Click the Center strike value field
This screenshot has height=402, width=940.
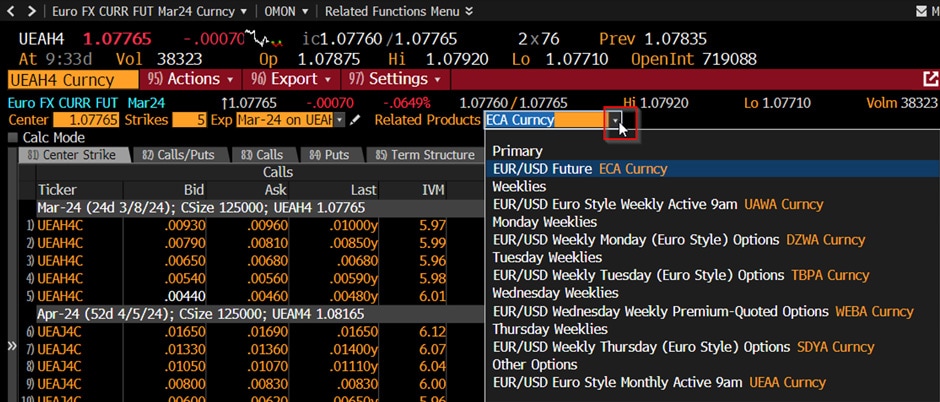pyautogui.click(x=93, y=120)
